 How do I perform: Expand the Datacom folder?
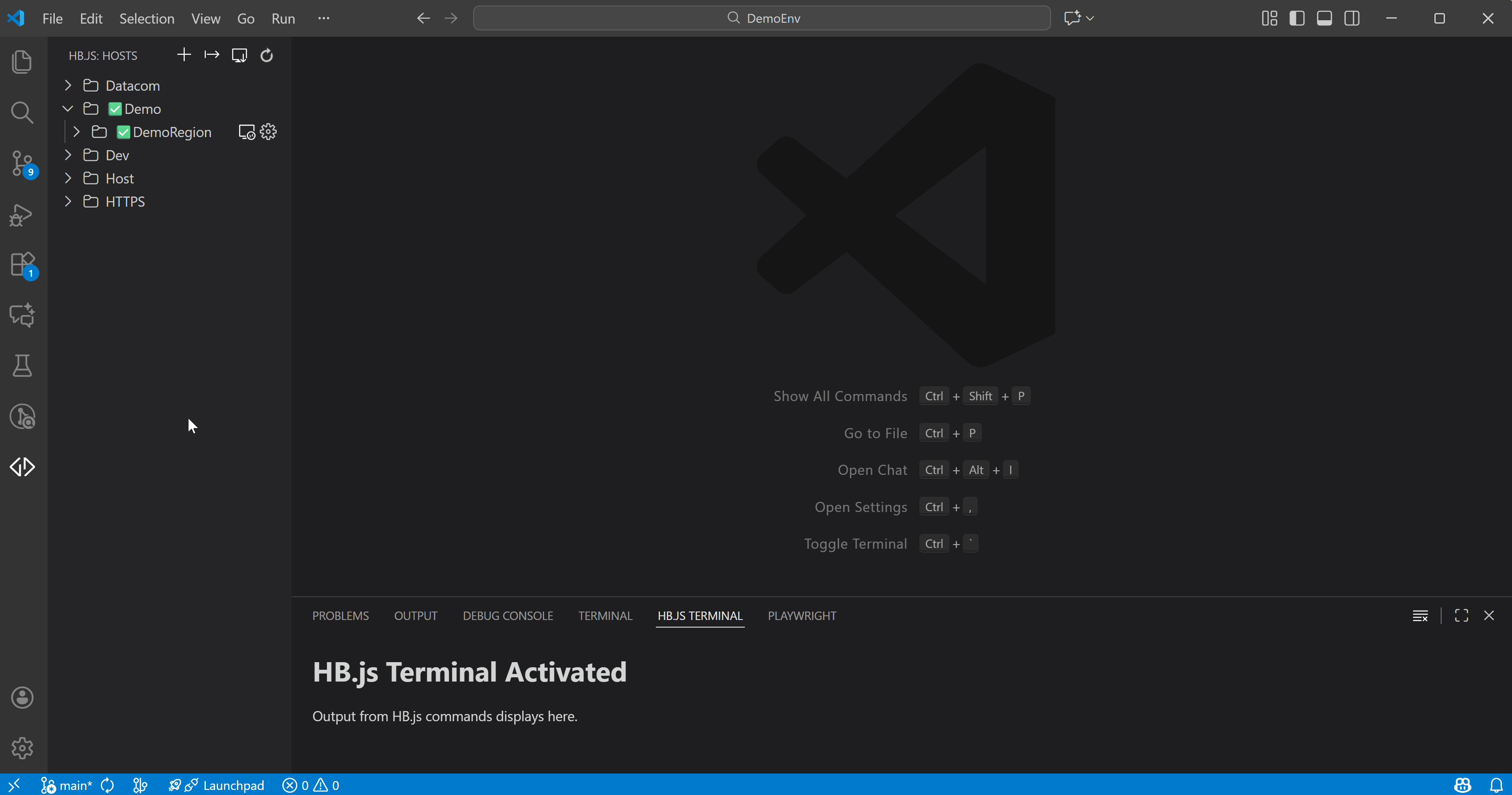68,86
